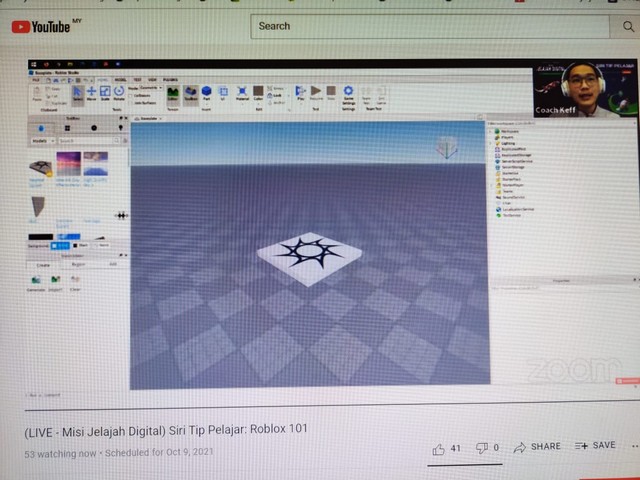Open Game Settings gear icon
The width and height of the screenshot is (640, 480).
(349, 93)
